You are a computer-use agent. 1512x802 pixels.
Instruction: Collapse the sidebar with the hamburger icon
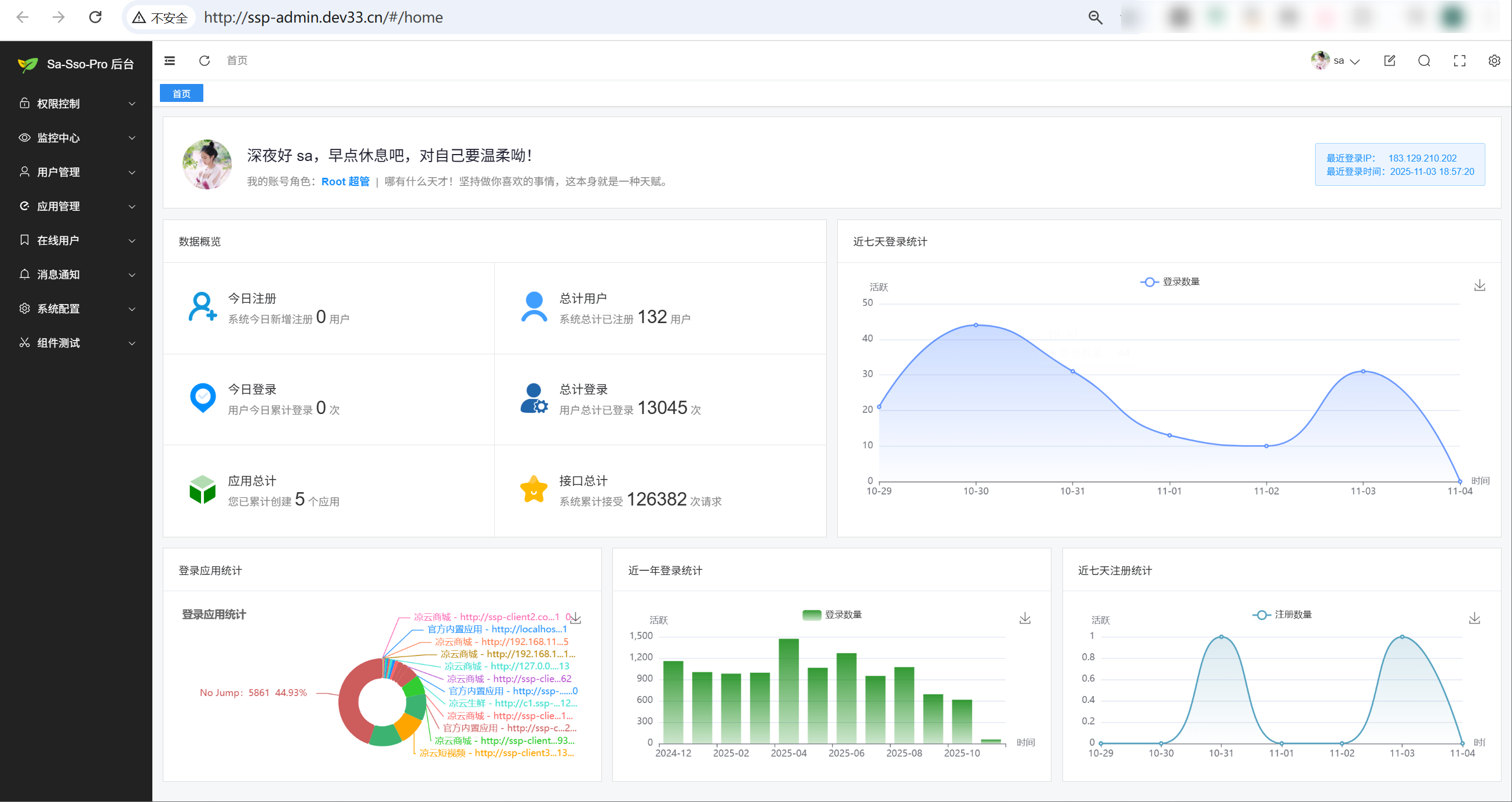coord(170,60)
